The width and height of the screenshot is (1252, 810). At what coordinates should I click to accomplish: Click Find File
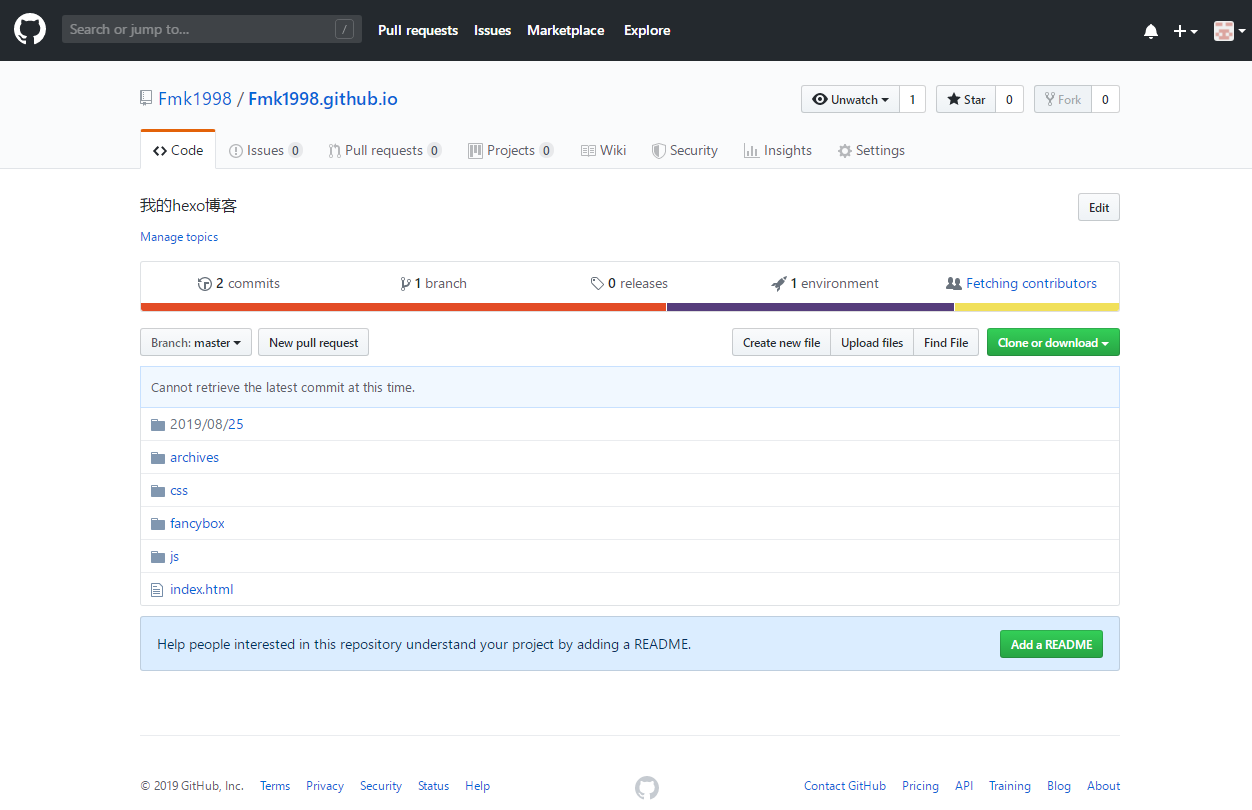pyautogui.click(x=946, y=342)
